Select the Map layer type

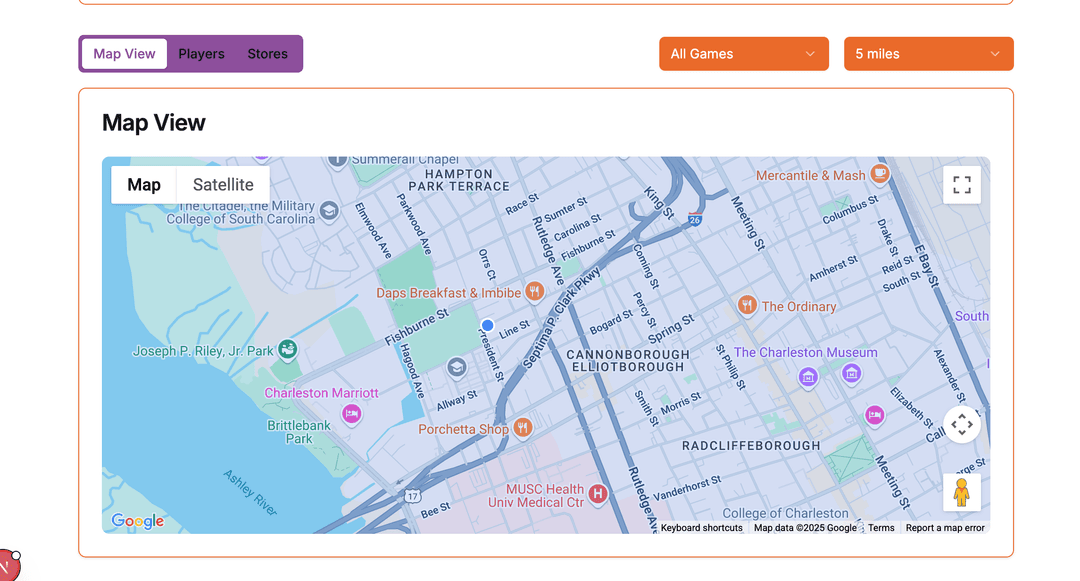point(144,184)
